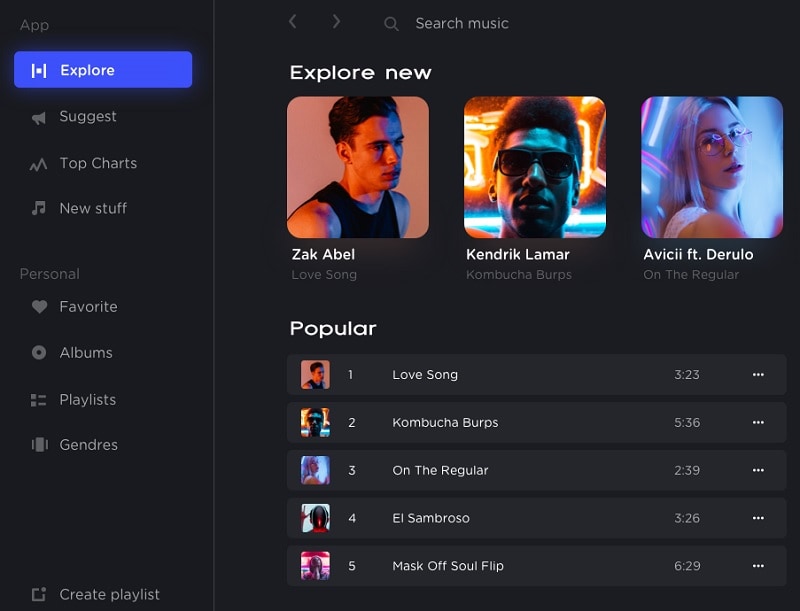Open Playlists in the sidebar
Screen dimensions: 800x611
coord(88,400)
